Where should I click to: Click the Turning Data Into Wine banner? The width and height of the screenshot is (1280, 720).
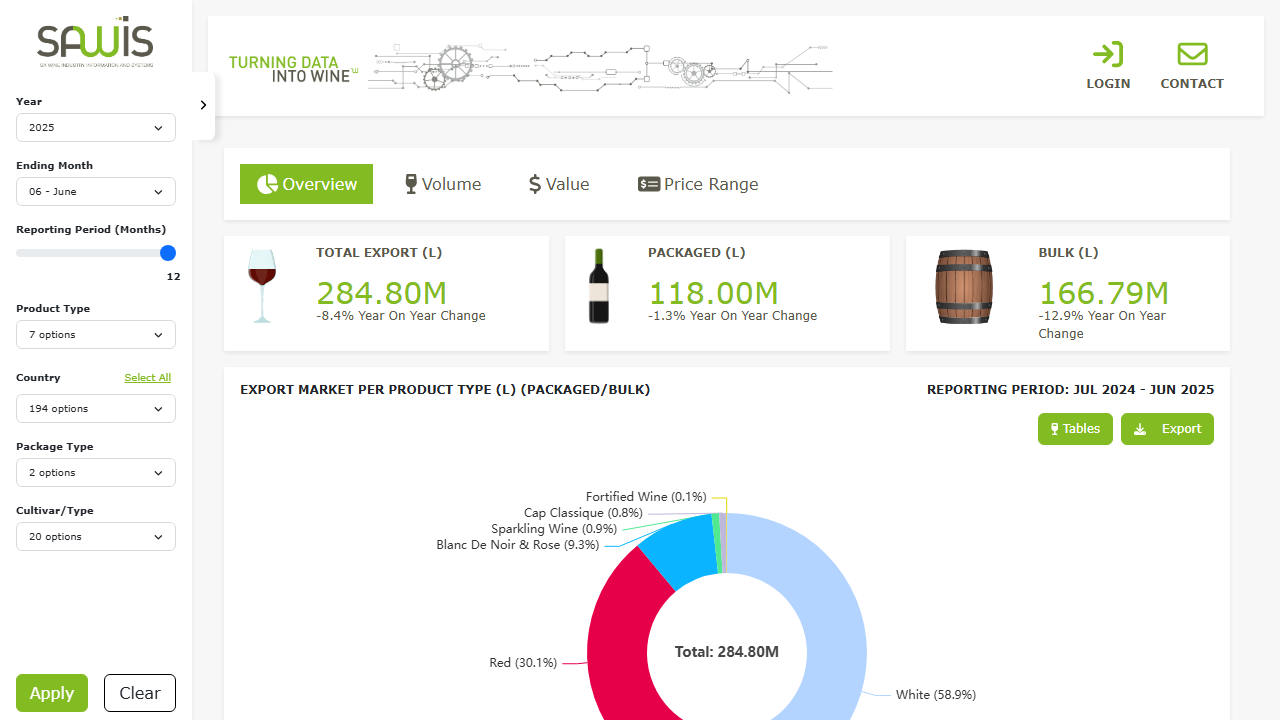click(x=530, y=68)
